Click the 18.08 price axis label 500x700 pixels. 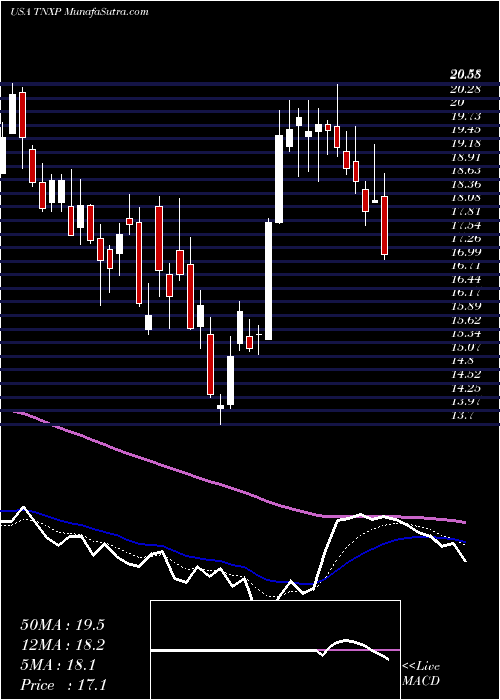pos(466,198)
